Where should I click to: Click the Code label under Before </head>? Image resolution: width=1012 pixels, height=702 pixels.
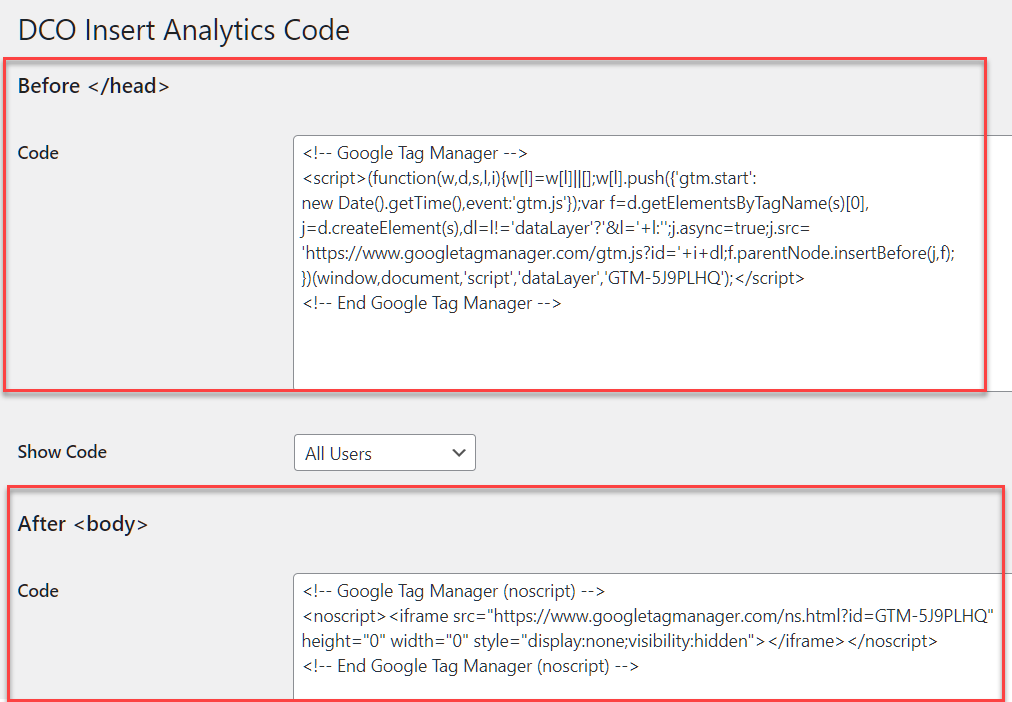[x=38, y=153]
